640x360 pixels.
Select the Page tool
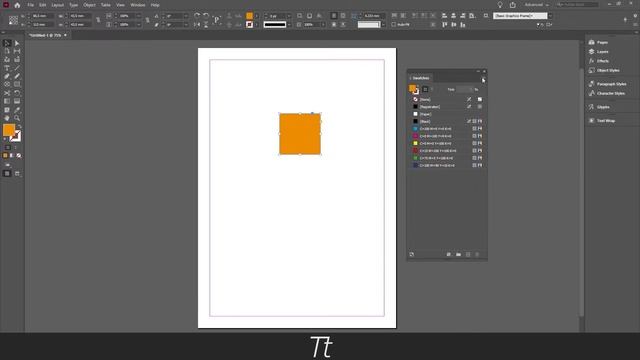7,51
